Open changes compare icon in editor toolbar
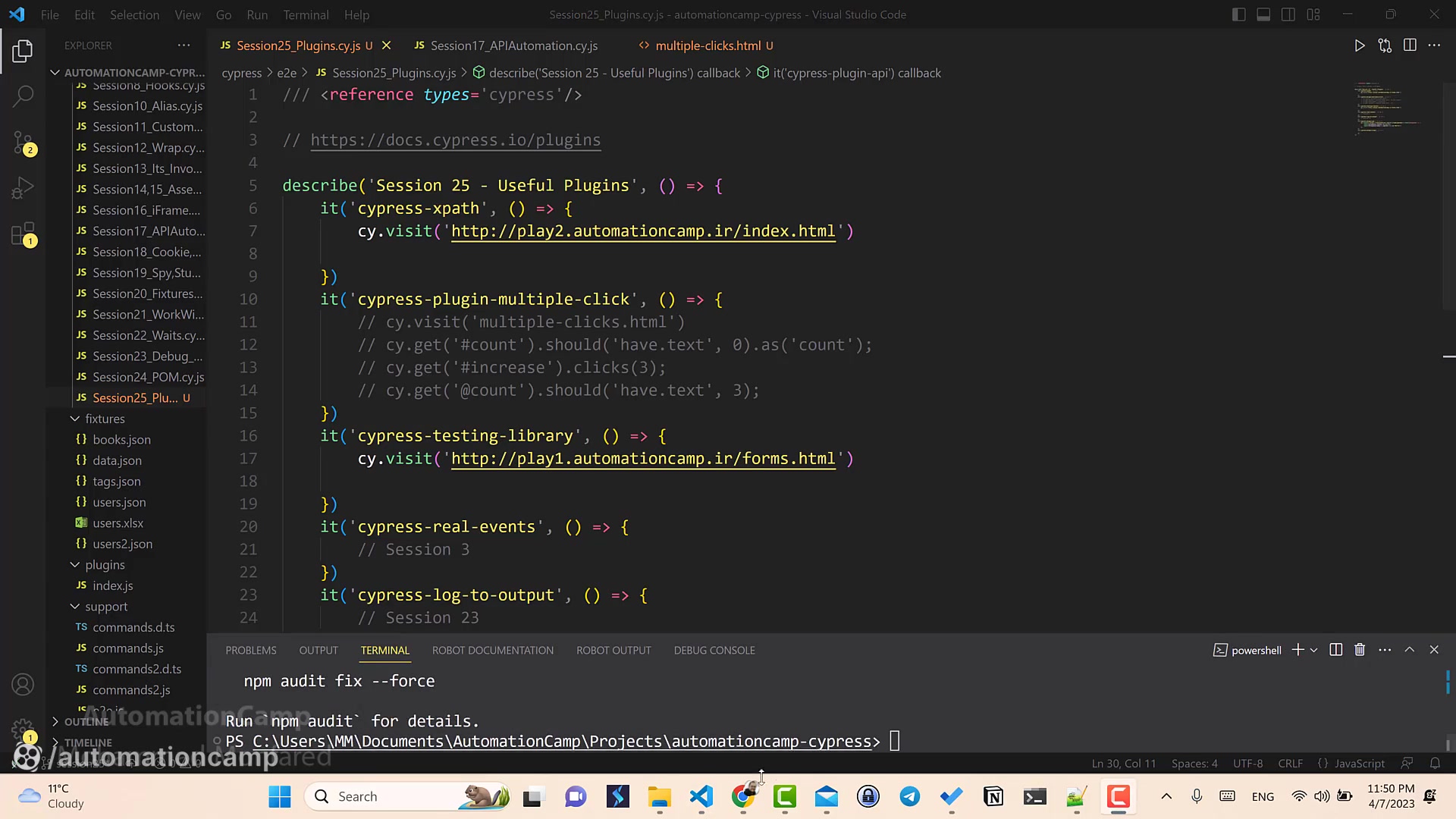Screen dimensions: 1456x819 1385,45
